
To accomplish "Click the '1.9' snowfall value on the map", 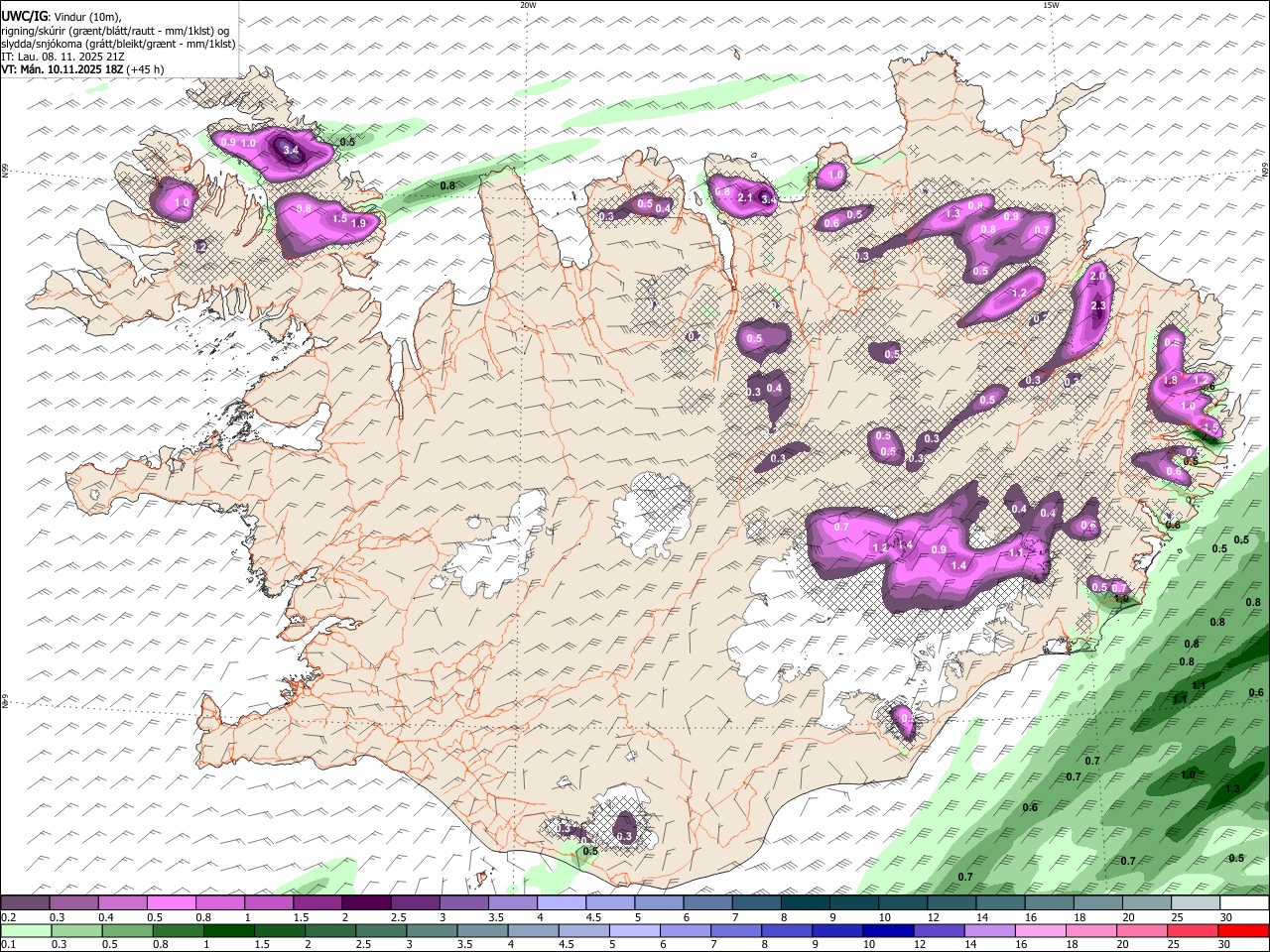I will [358, 223].
